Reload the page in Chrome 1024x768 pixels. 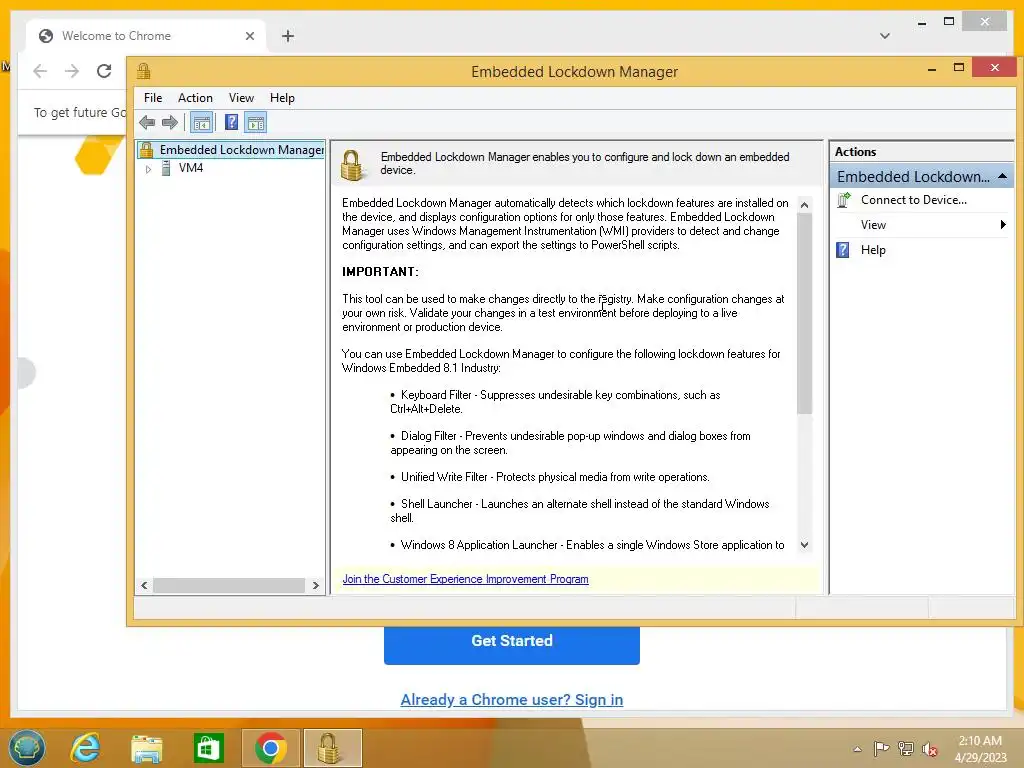coord(104,71)
